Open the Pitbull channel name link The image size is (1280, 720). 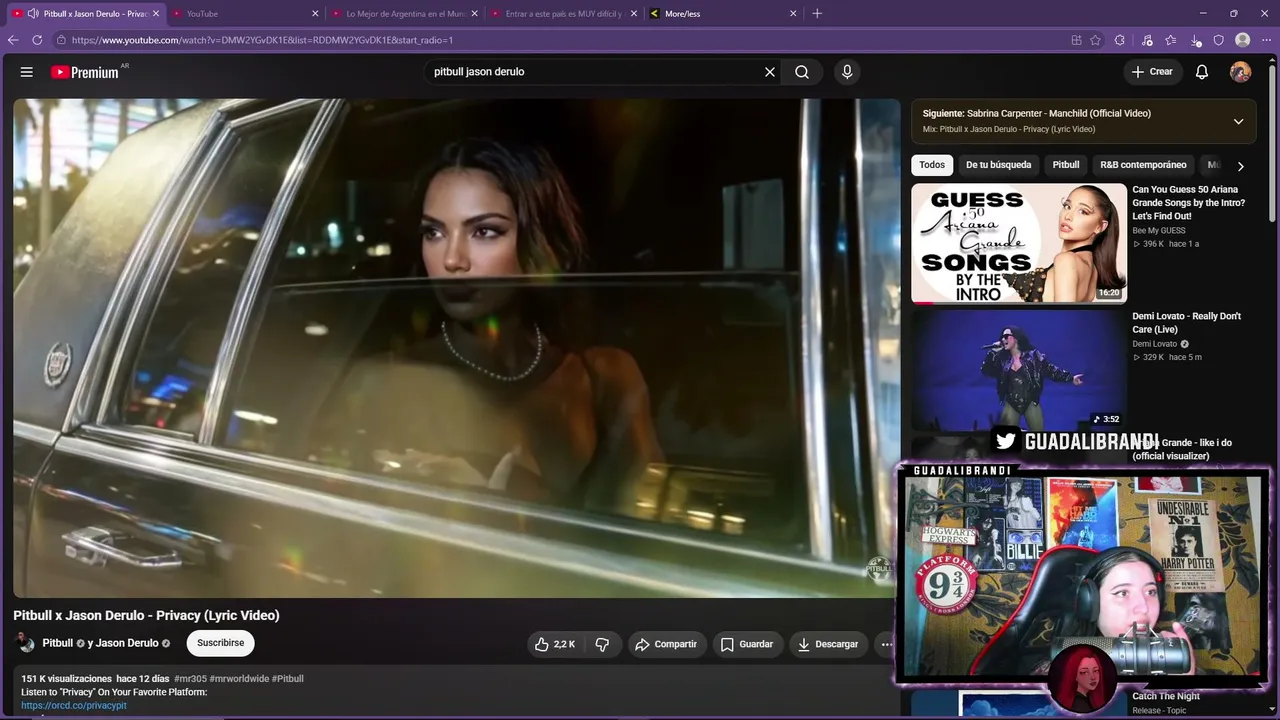pyautogui.click(x=58, y=643)
